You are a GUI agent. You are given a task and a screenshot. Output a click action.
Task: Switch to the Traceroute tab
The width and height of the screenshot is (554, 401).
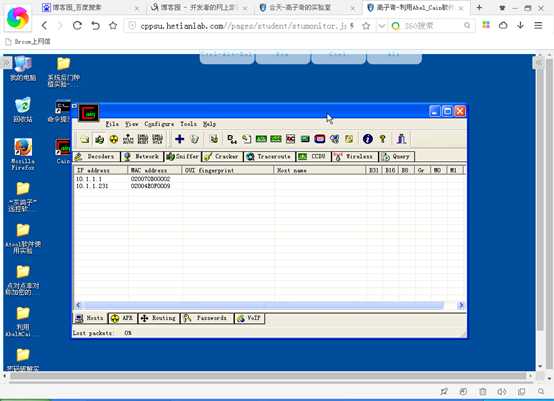pos(270,157)
